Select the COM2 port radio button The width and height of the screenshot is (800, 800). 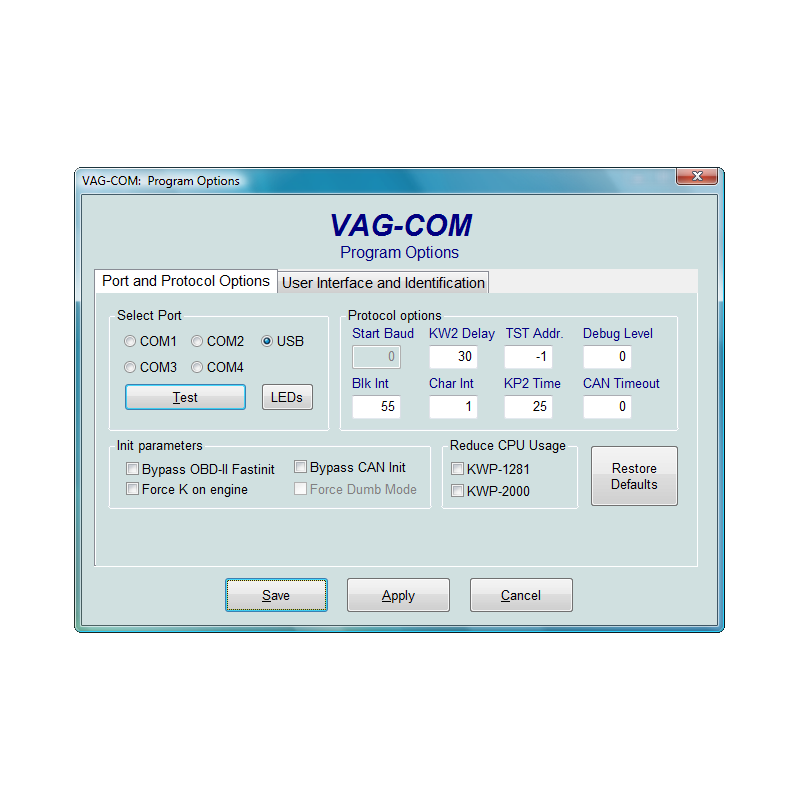pos(197,341)
